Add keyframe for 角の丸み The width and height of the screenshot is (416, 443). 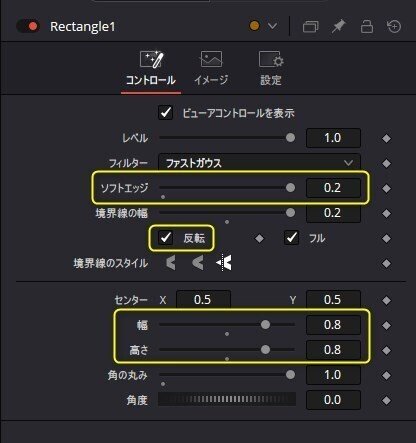pyautogui.click(x=386, y=375)
